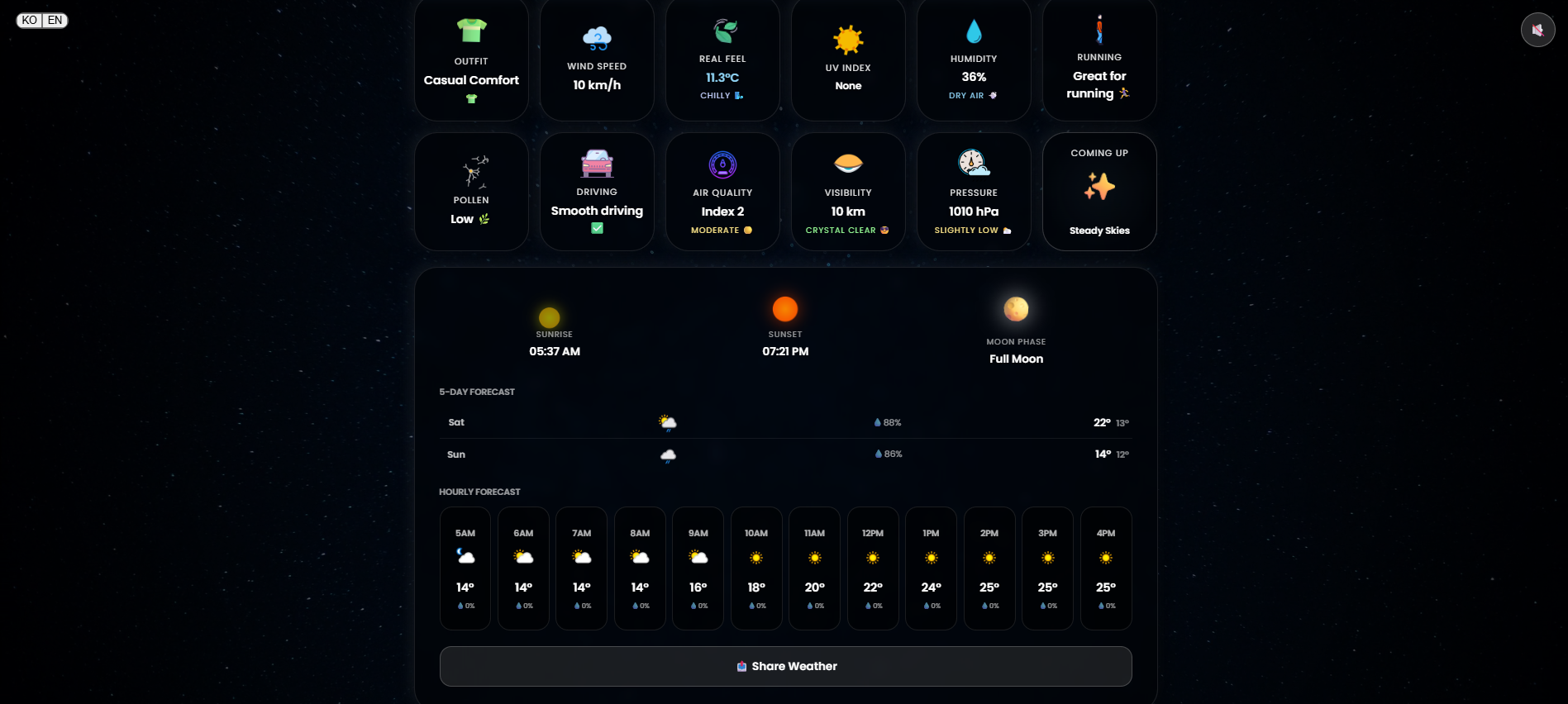Open the Sun forecast row

click(785, 454)
